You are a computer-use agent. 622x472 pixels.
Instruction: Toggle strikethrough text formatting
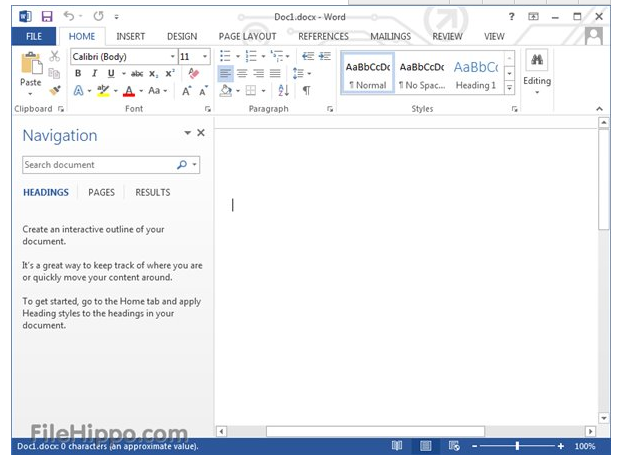click(x=137, y=73)
